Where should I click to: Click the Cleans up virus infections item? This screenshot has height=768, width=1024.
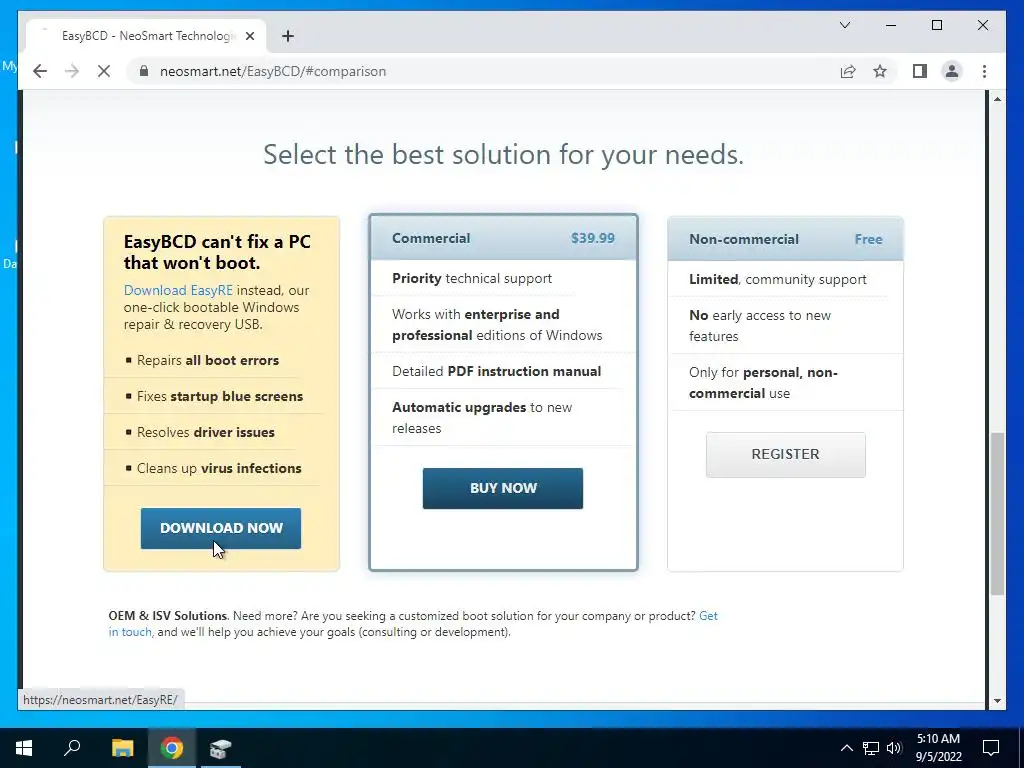point(219,468)
